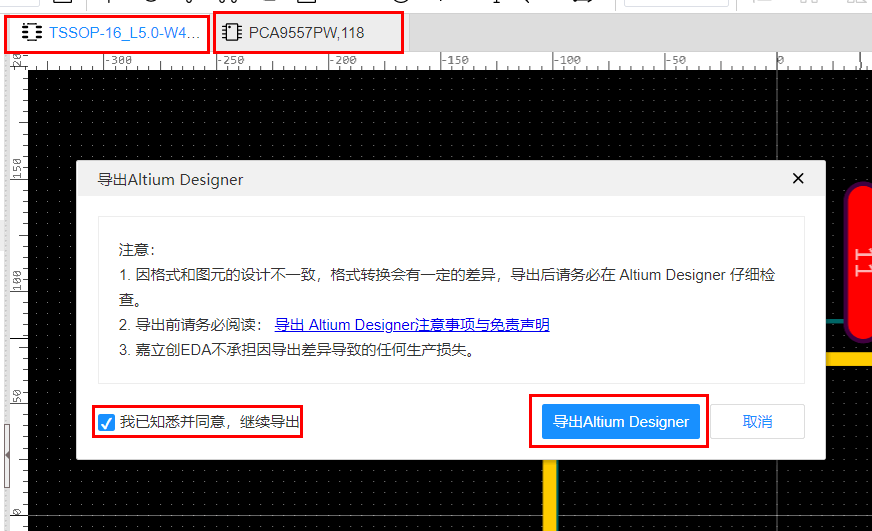This screenshot has width=872, height=531.
Task: Open the PCA9557PW,118 symbol tab
Action: tap(308, 33)
